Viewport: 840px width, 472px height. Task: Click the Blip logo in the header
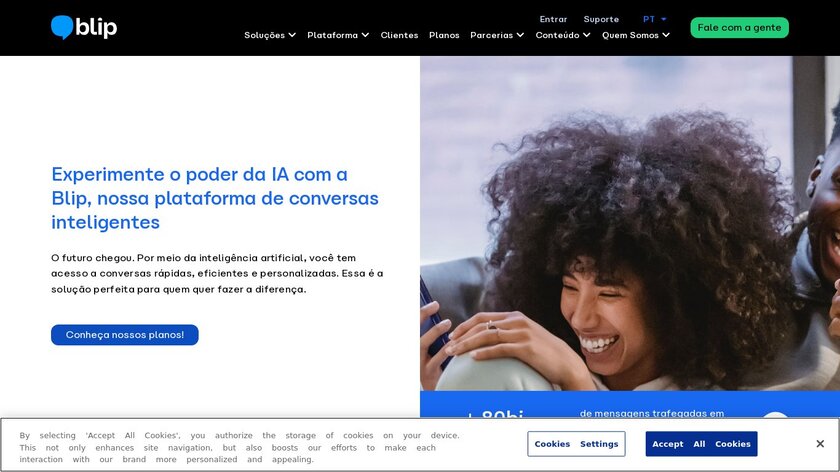(84, 27)
